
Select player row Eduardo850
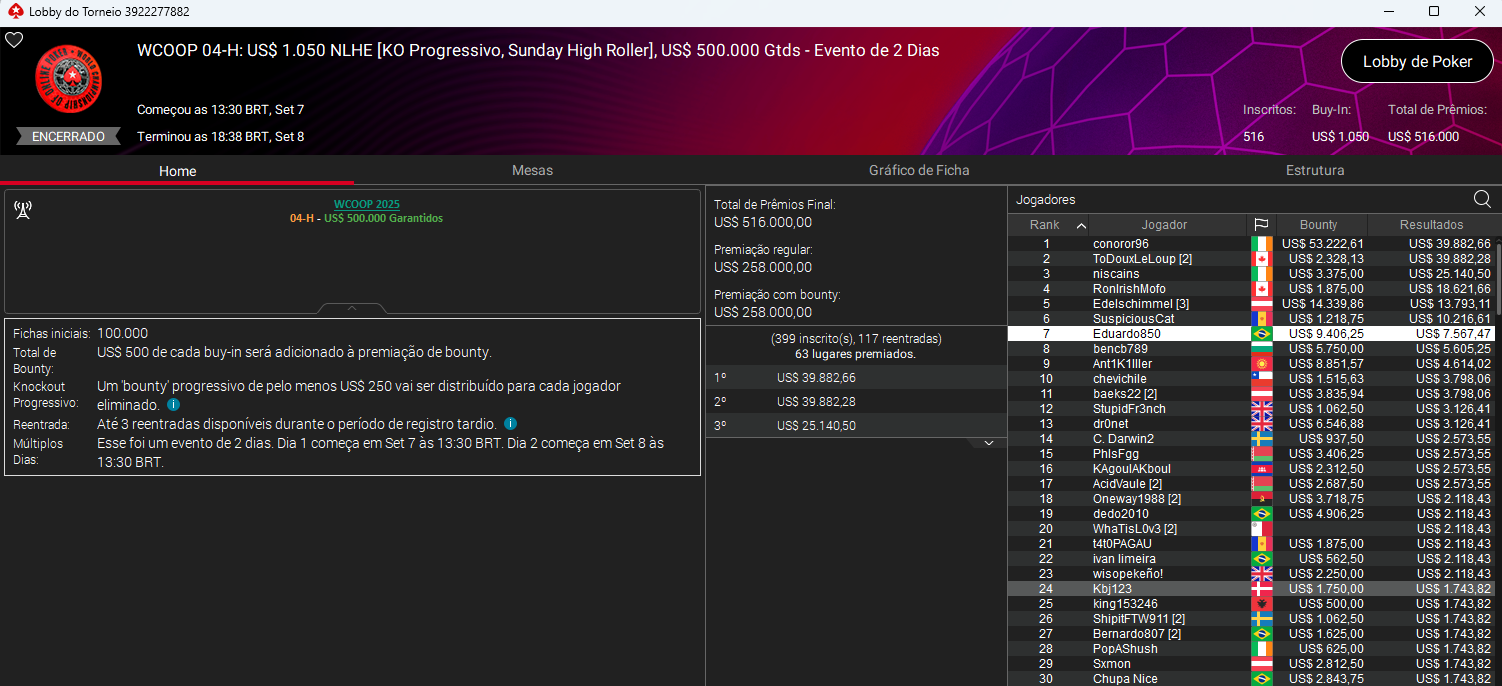[x=1250, y=334]
